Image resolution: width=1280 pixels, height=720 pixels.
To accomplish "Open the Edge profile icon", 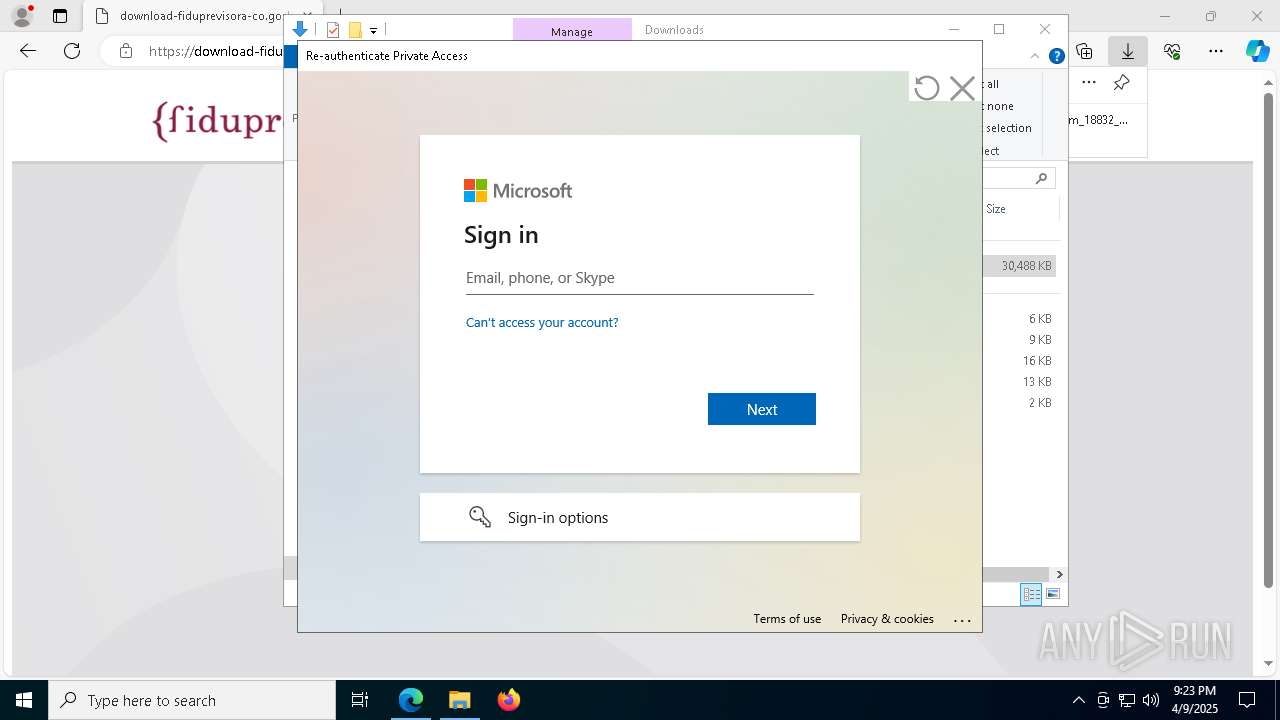I will [21, 16].
